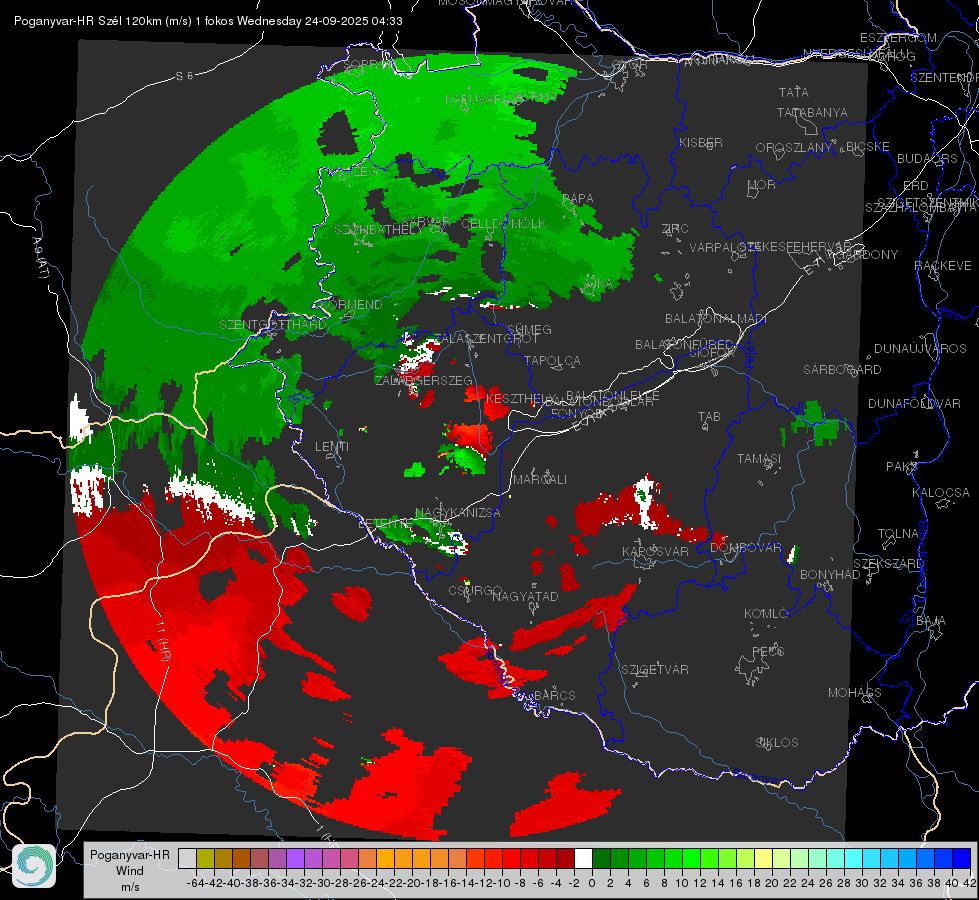Click the SZEKSZARD city label
The image size is (979, 900).
click(x=888, y=563)
